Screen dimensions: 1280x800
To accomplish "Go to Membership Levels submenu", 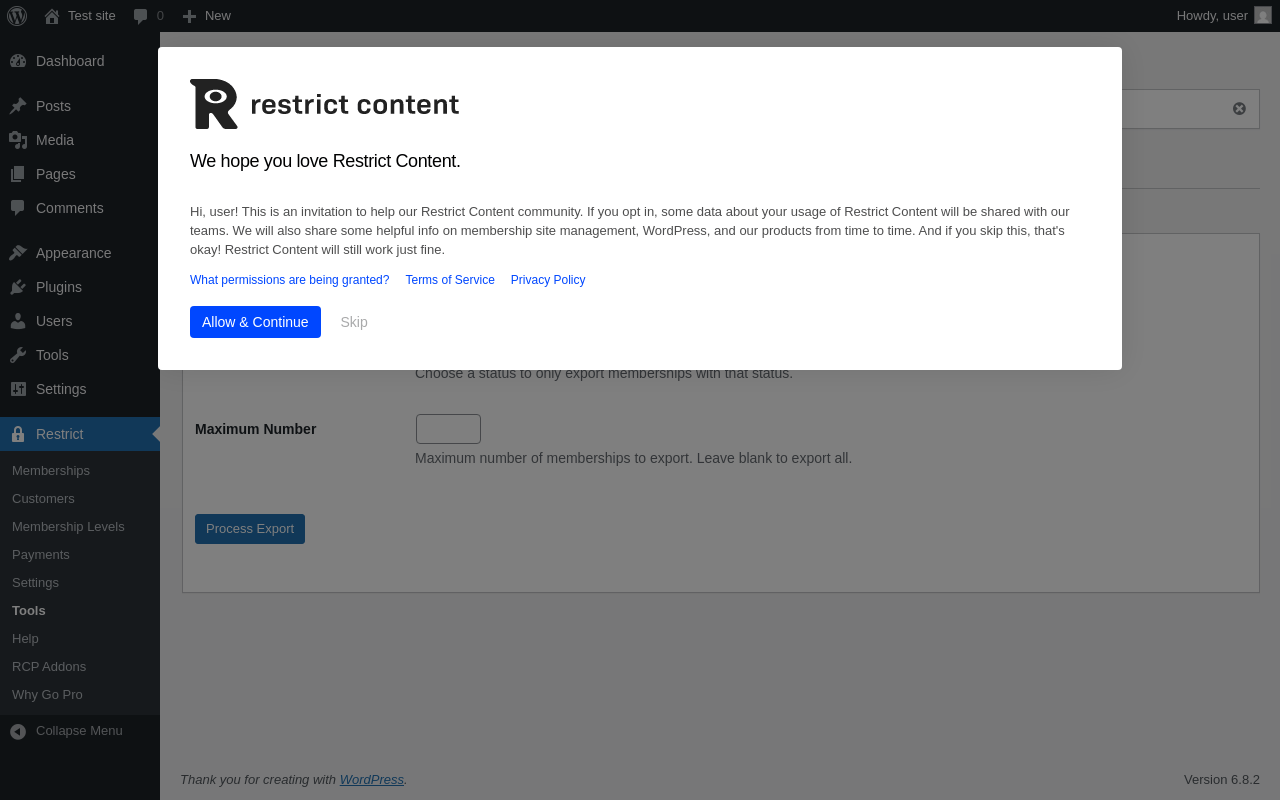I will (x=68, y=526).
